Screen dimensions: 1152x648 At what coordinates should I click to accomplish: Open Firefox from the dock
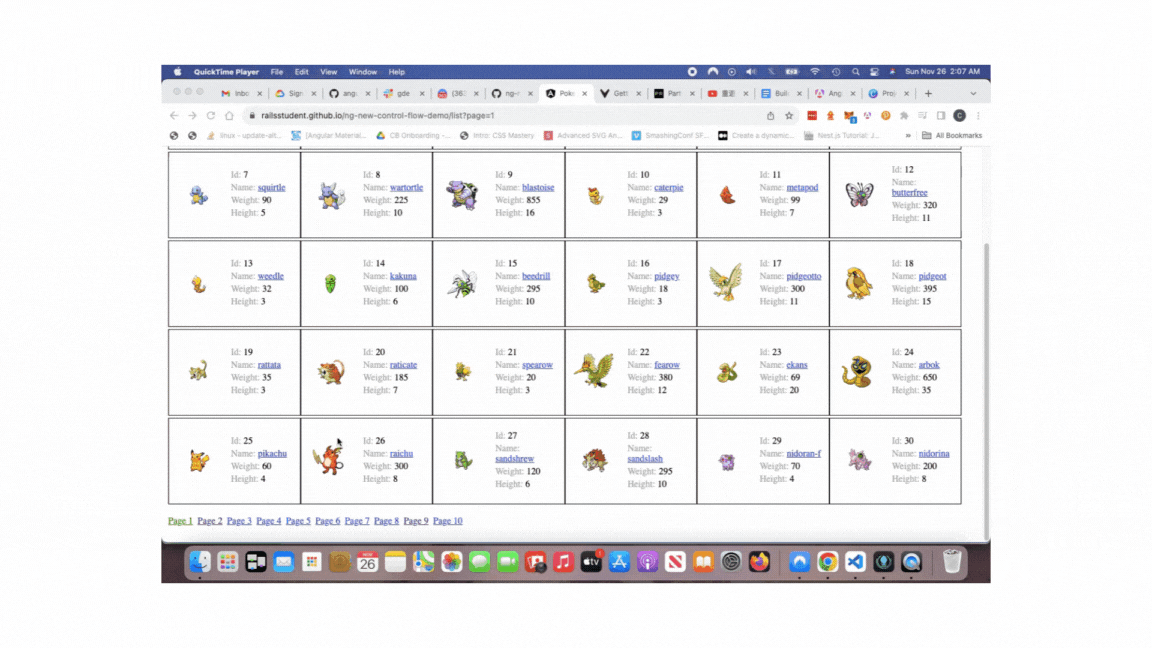pyautogui.click(x=759, y=562)
